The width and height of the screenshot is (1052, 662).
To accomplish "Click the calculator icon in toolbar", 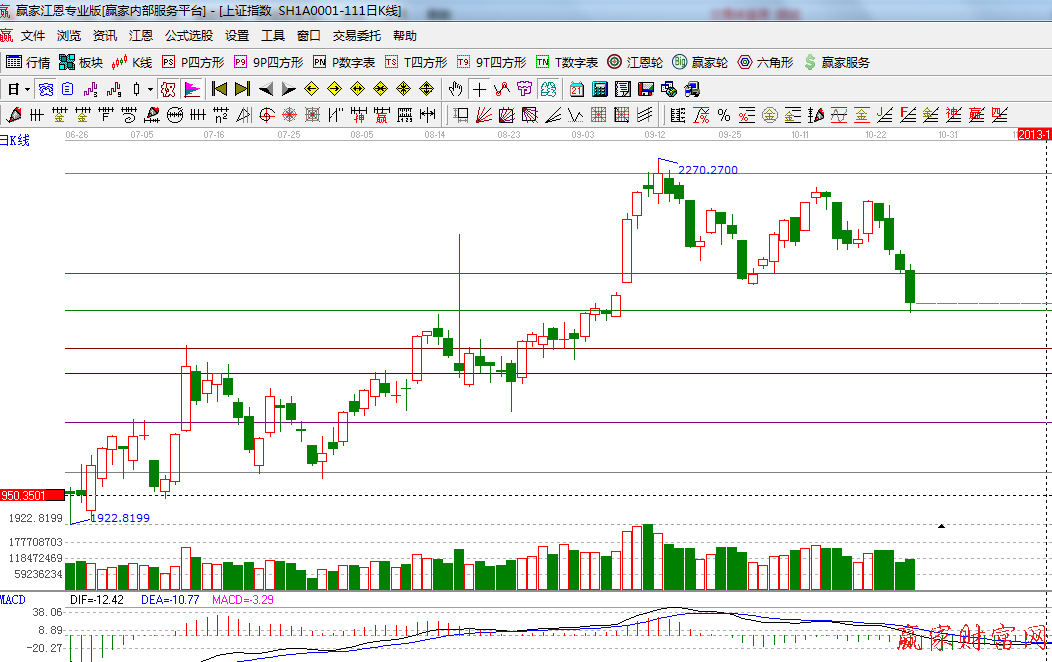I will pyautogui.click(x=600, y=89).
